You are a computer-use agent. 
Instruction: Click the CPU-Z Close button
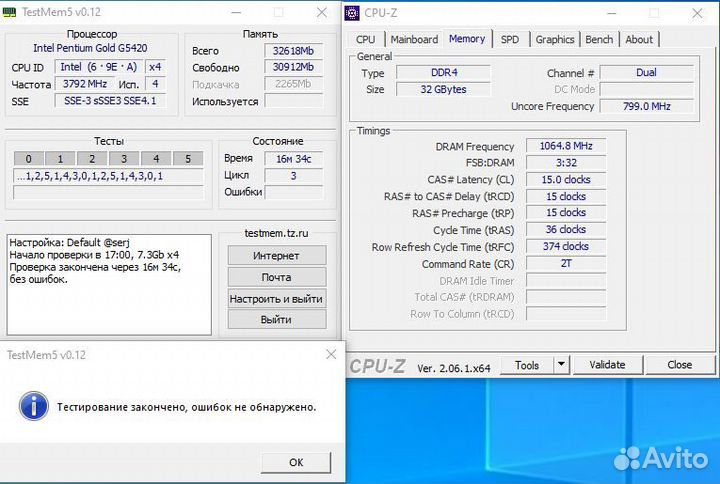click(680, 365)
